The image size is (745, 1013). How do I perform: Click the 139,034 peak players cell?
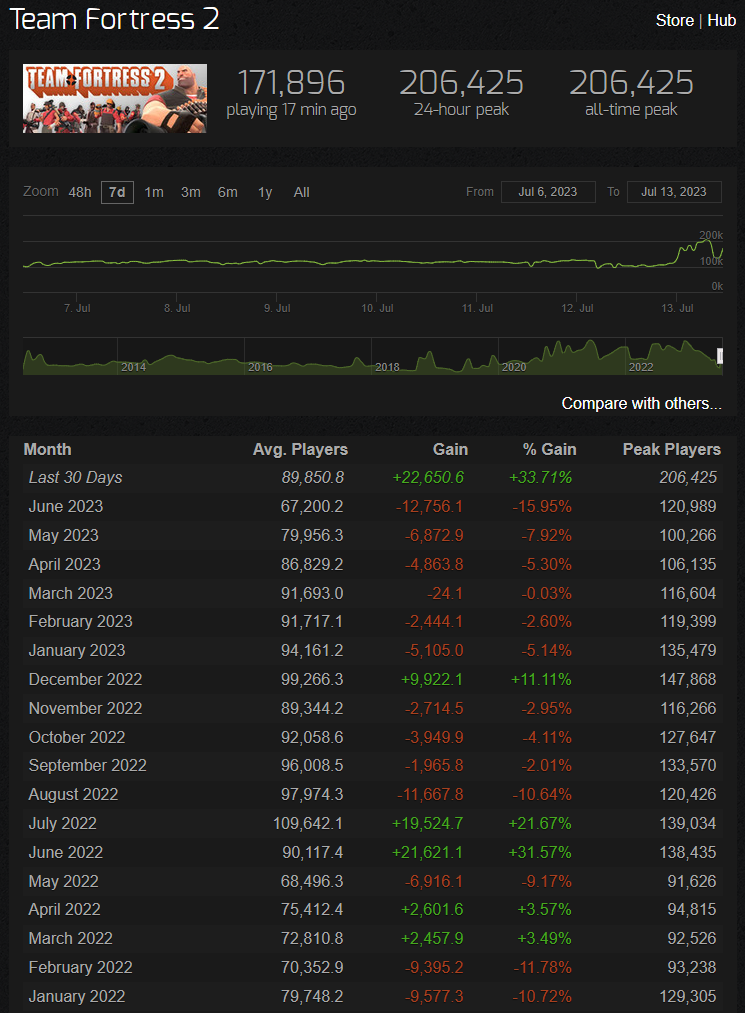click(687, 824)
